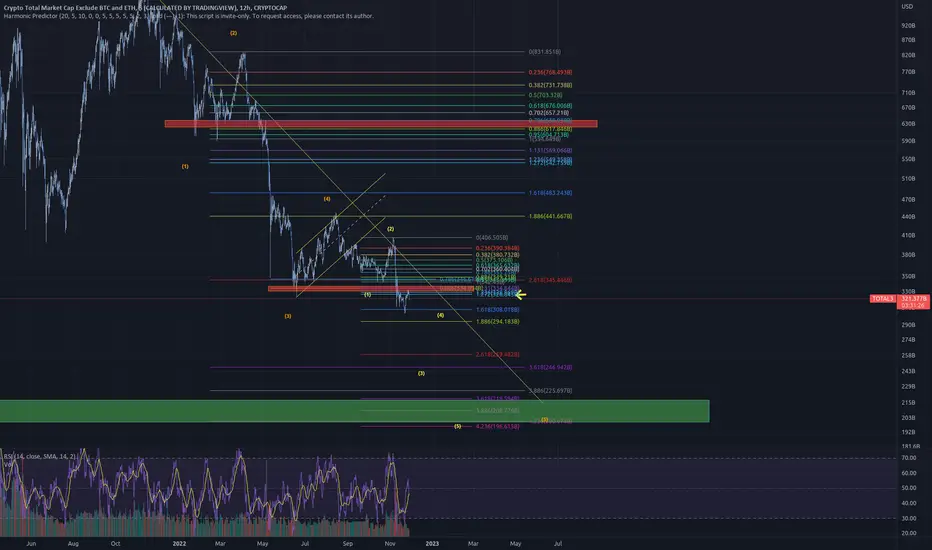Screen dimensions: 932x550
Task: Click the 30.00 RSI scale label
Action: click(908, 518)
